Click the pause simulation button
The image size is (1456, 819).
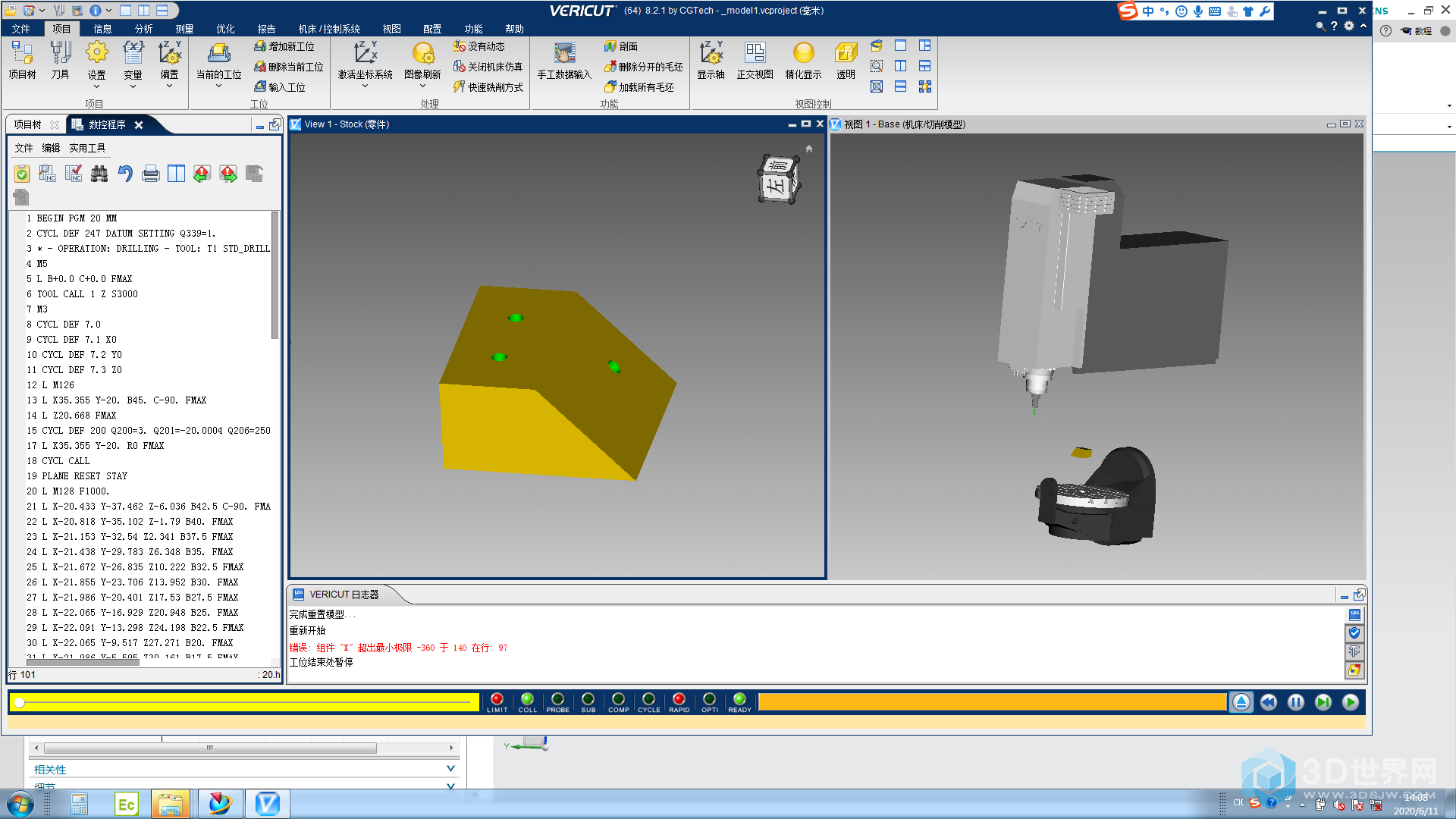pos(1295,702)
